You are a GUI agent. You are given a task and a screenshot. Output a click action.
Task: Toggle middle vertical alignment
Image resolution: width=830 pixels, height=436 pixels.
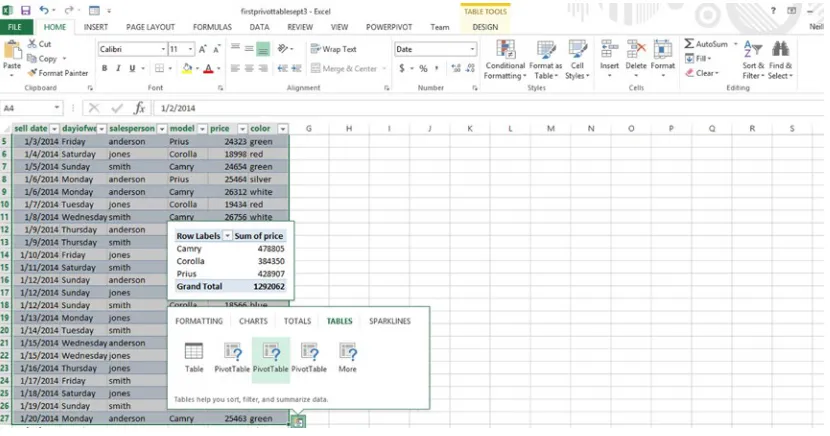tap(249, 49)
